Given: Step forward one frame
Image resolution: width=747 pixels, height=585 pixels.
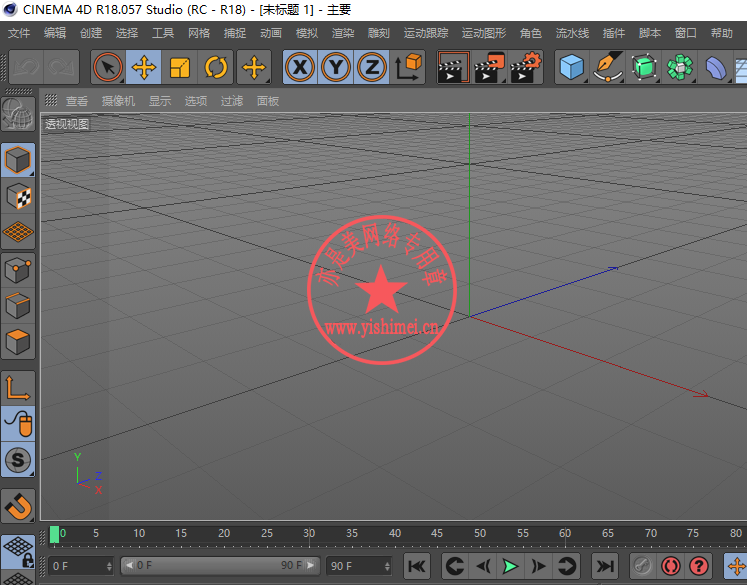Looking at the screenshot, I should point(538,566).
